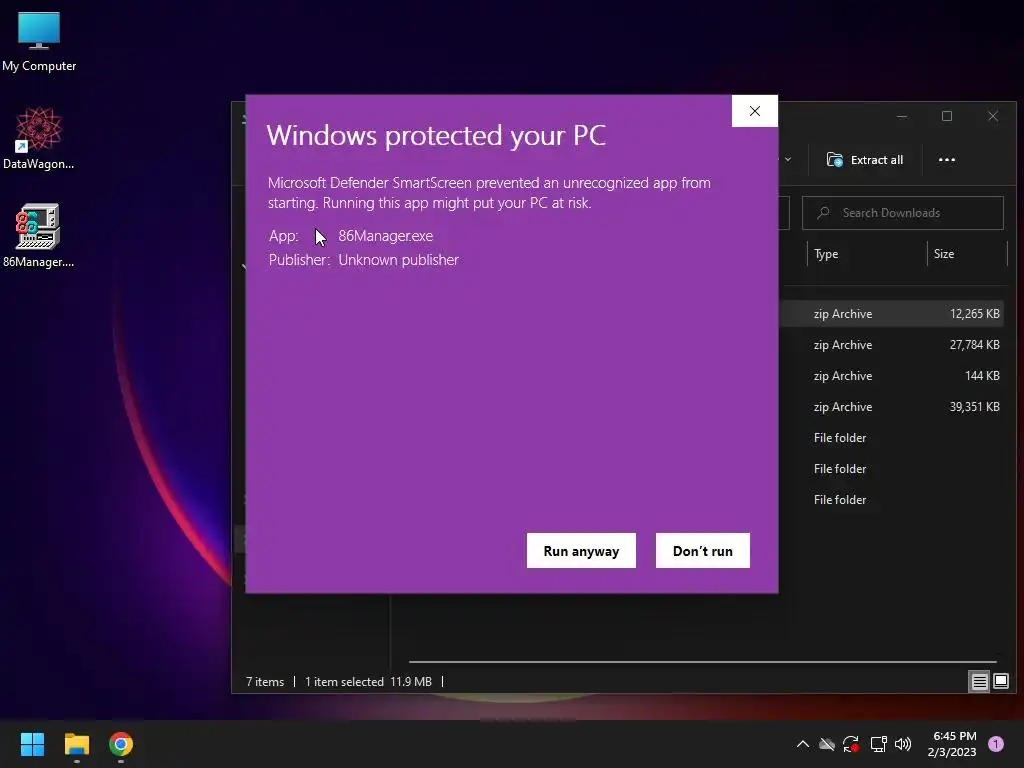
Task: Open the notification badge in the taskbar
Action: [x=996, y=744]
